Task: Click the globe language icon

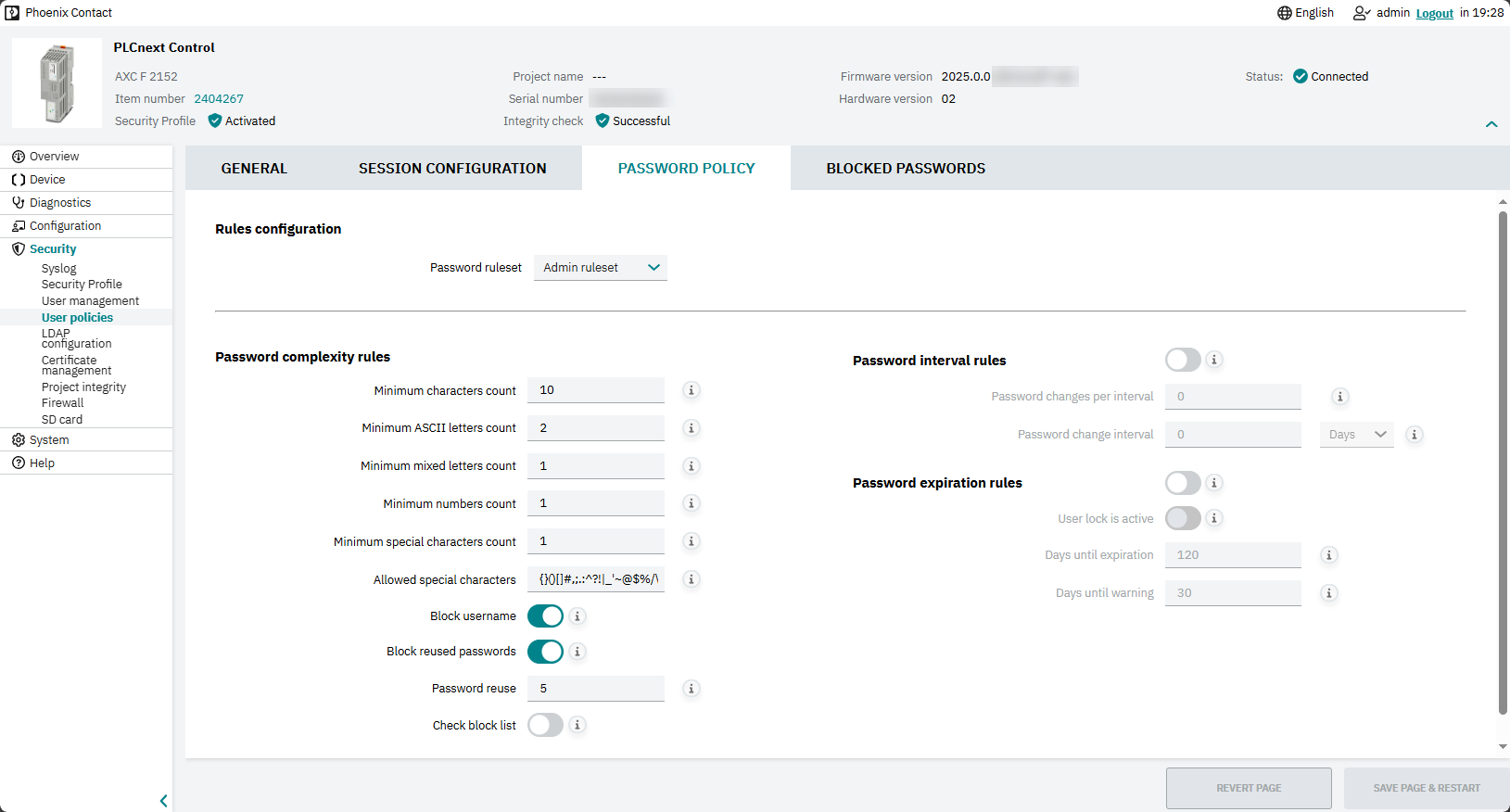Action: (1285, 13)
